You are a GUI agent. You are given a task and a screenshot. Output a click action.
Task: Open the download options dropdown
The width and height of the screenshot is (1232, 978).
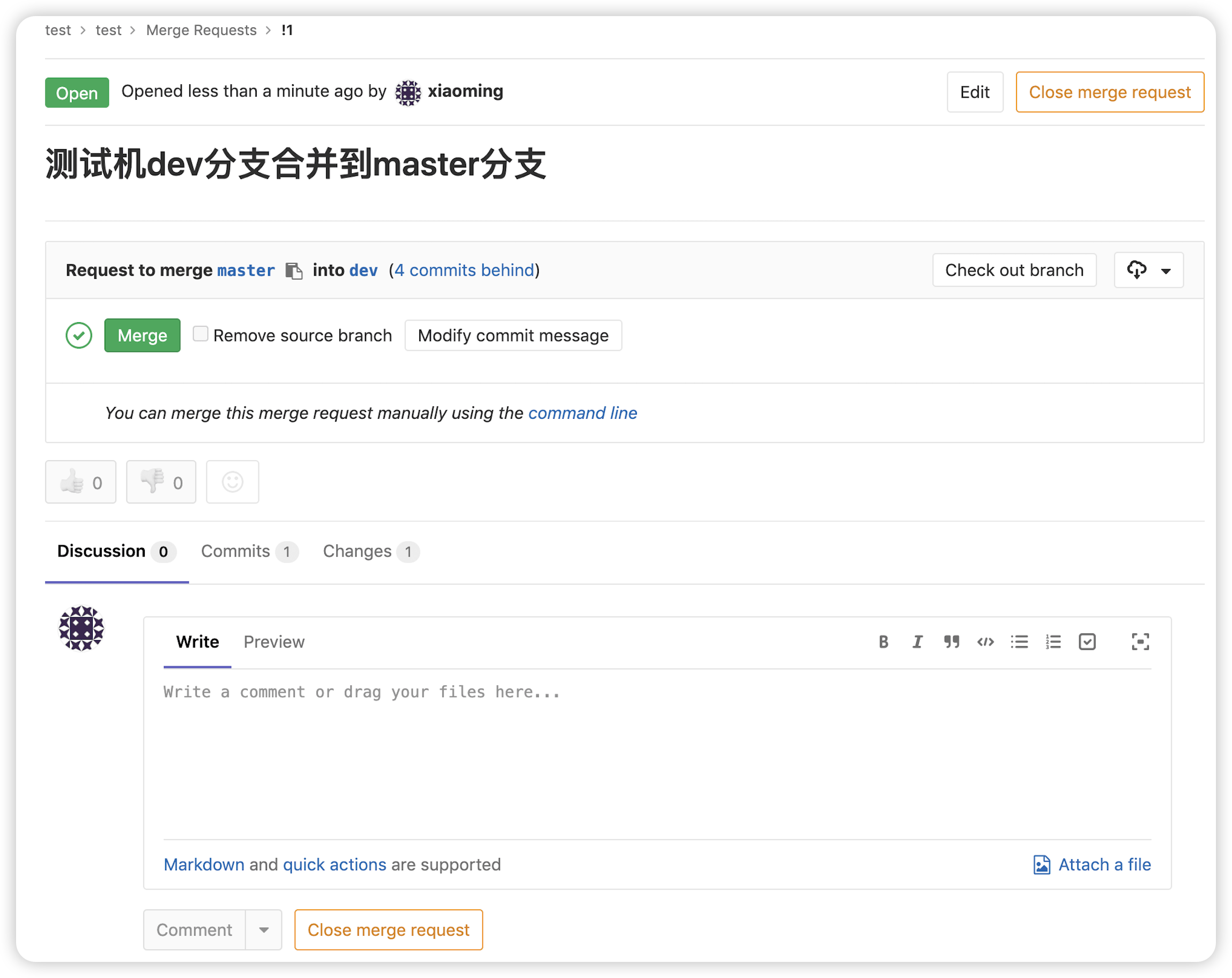1148,270
